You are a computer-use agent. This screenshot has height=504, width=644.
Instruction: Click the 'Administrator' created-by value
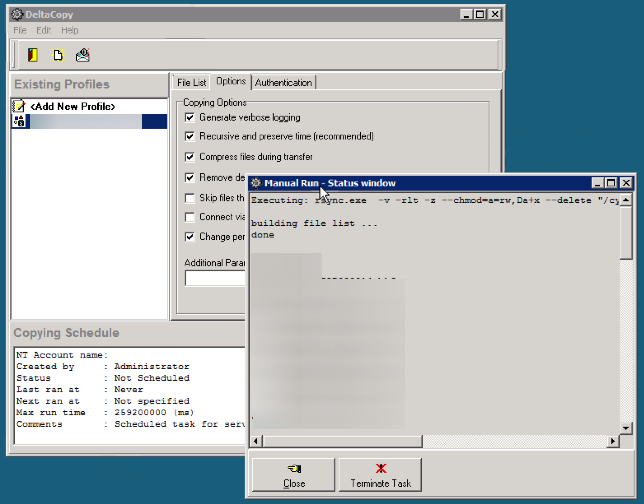[152, 366]
